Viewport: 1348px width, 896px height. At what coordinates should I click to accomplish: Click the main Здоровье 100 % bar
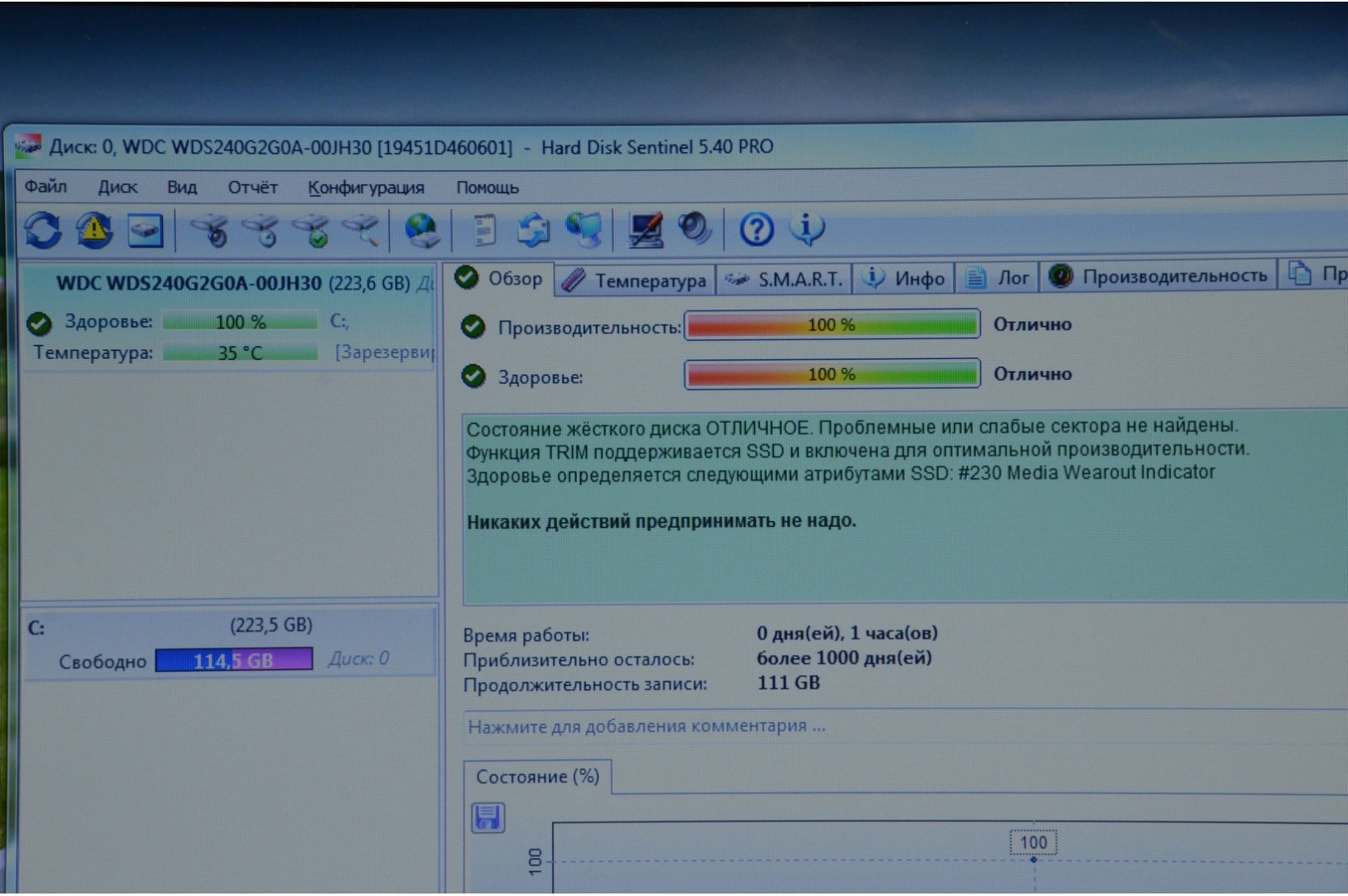click(832, 374)
